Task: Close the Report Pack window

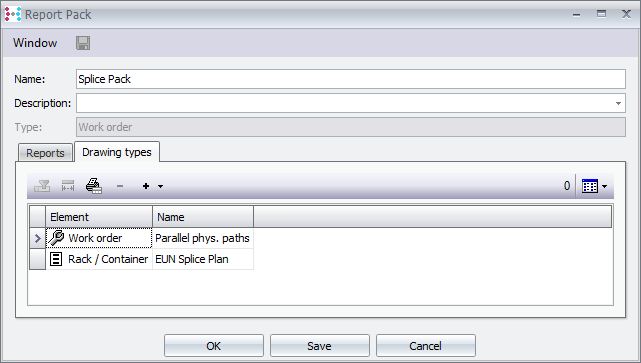Action: 626,14
